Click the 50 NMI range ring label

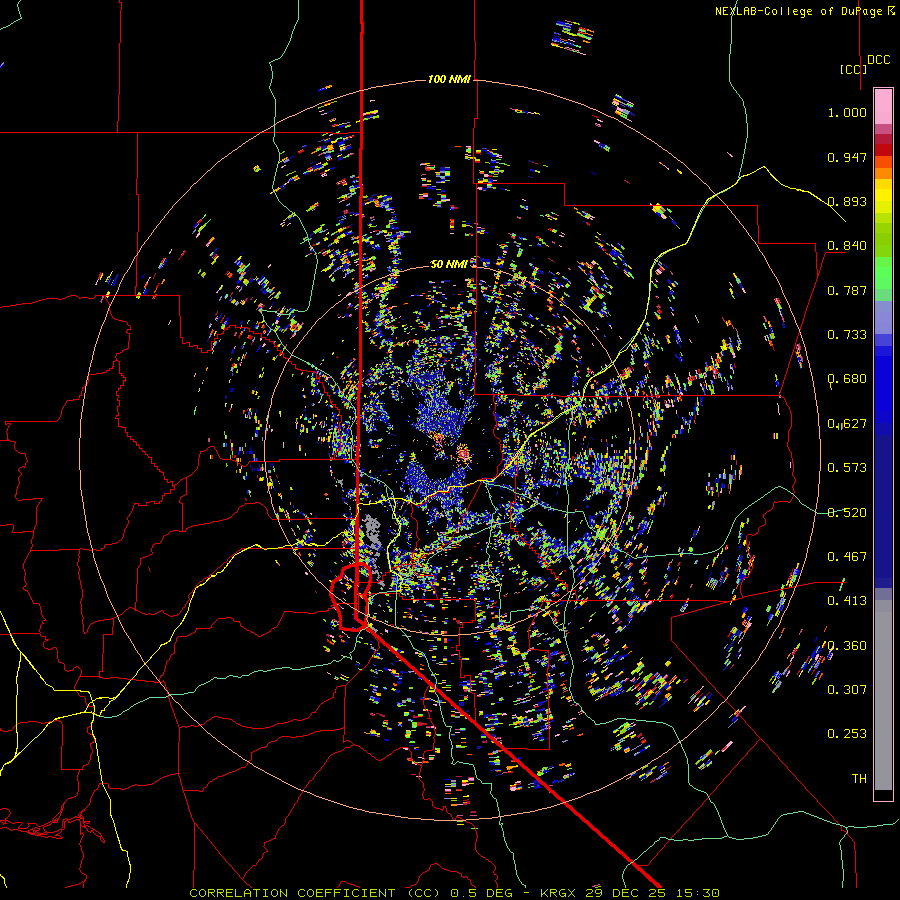point(449,264)
